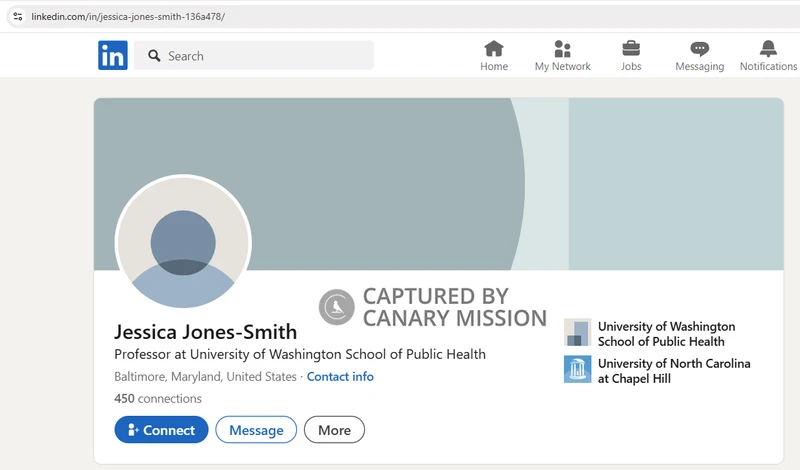Click the default profile avatar photo
The width and height of the screenshot is (800, 470).
(183, 242)
